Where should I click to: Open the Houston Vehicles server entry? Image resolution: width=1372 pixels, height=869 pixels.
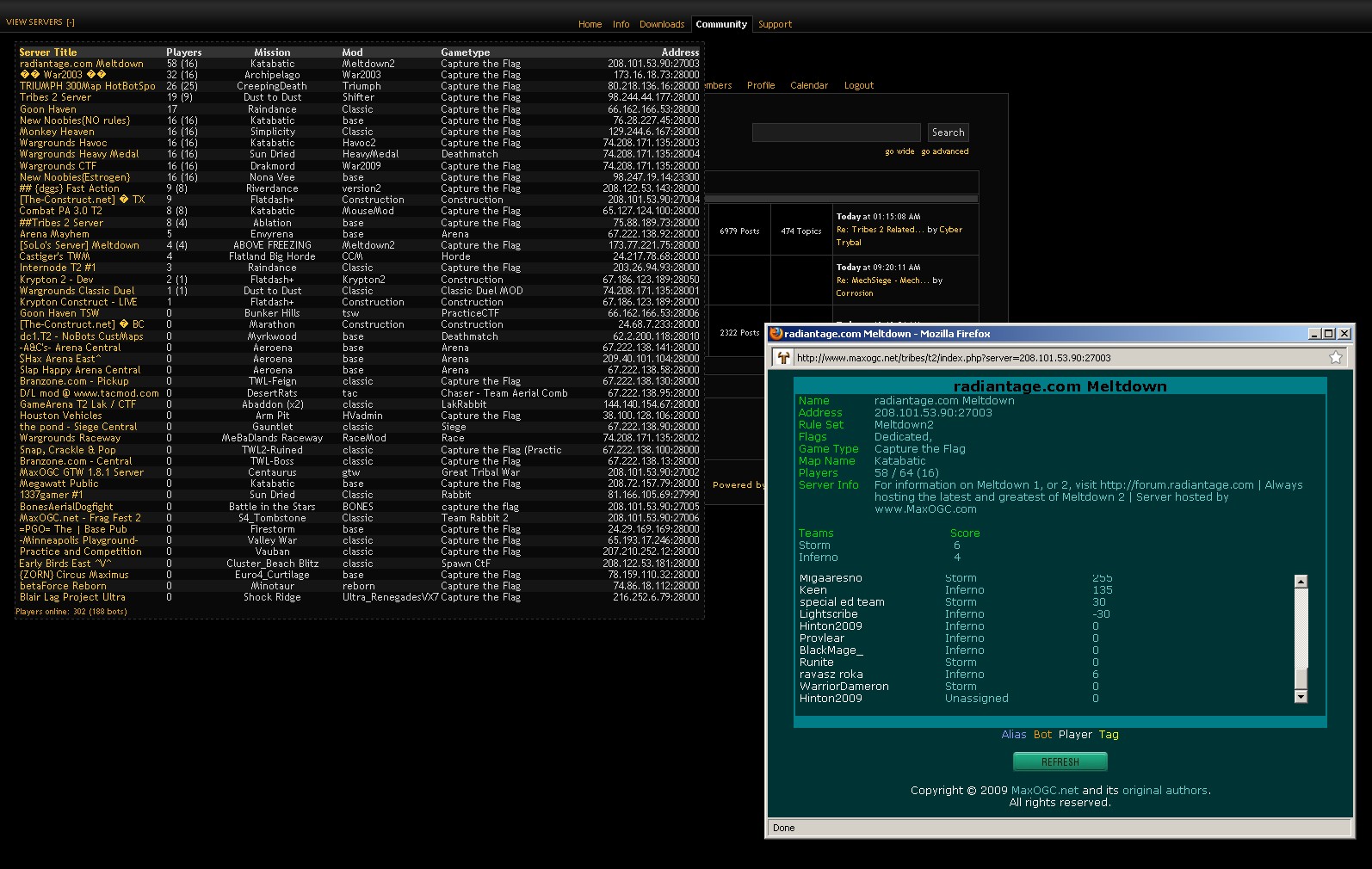(61, 416)
